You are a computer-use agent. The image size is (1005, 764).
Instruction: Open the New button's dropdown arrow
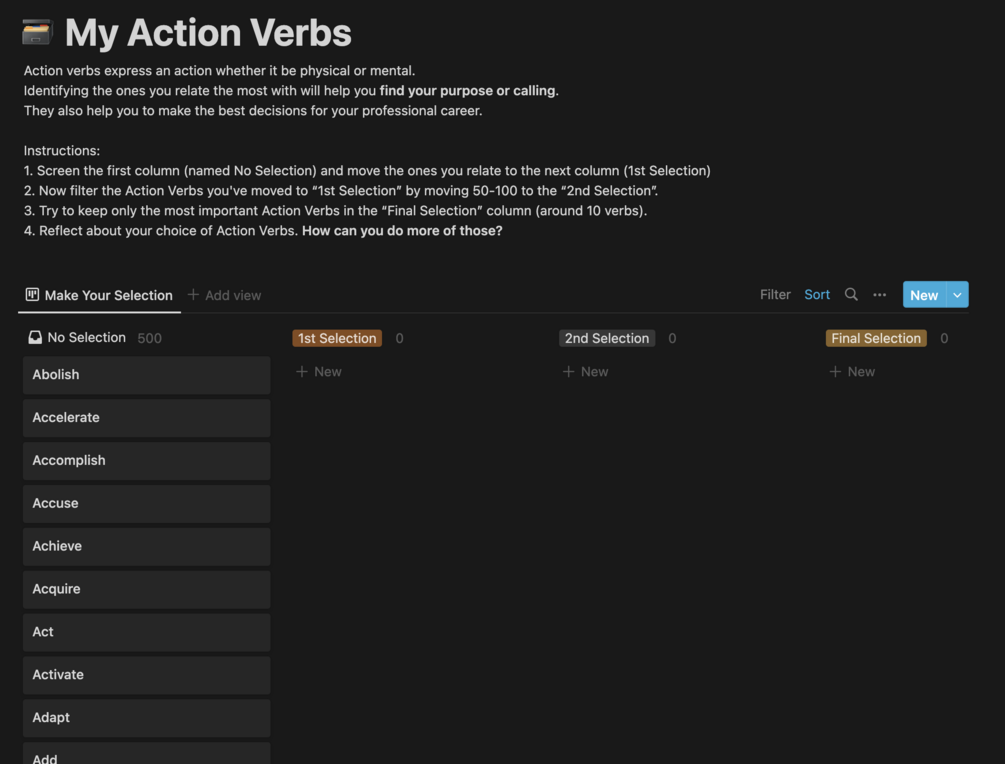956,294
